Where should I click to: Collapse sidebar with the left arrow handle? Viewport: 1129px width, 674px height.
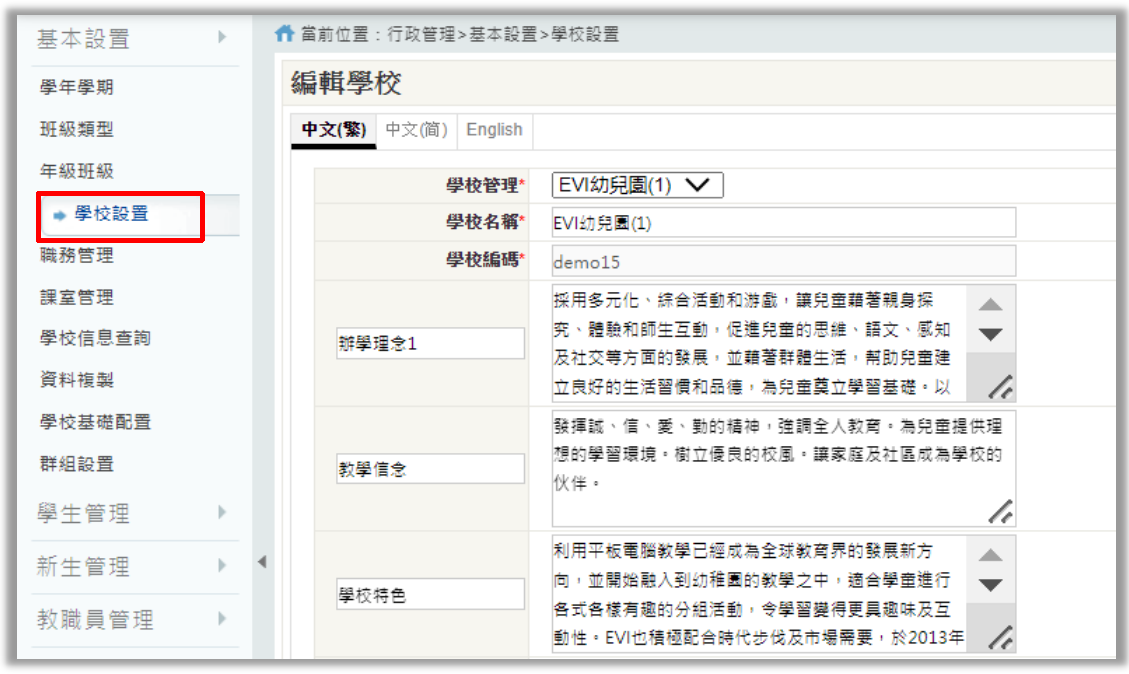[262, 562]
